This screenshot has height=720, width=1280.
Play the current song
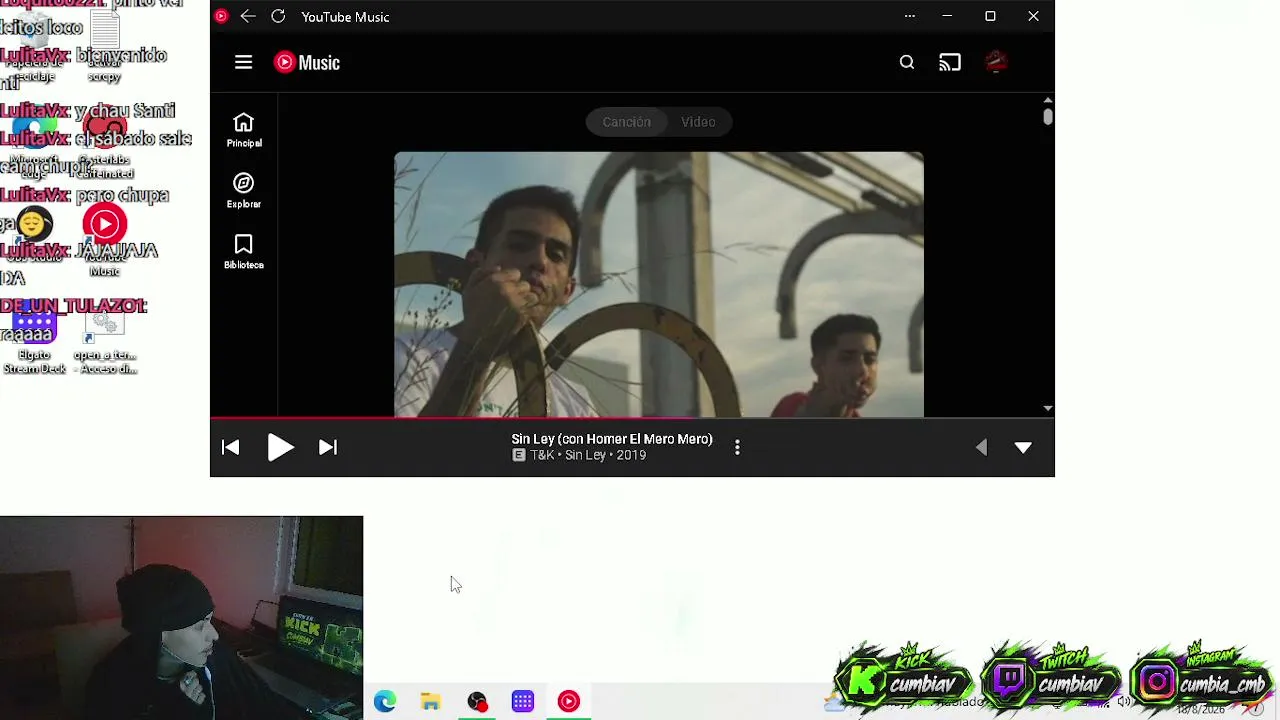click(280, 447)
